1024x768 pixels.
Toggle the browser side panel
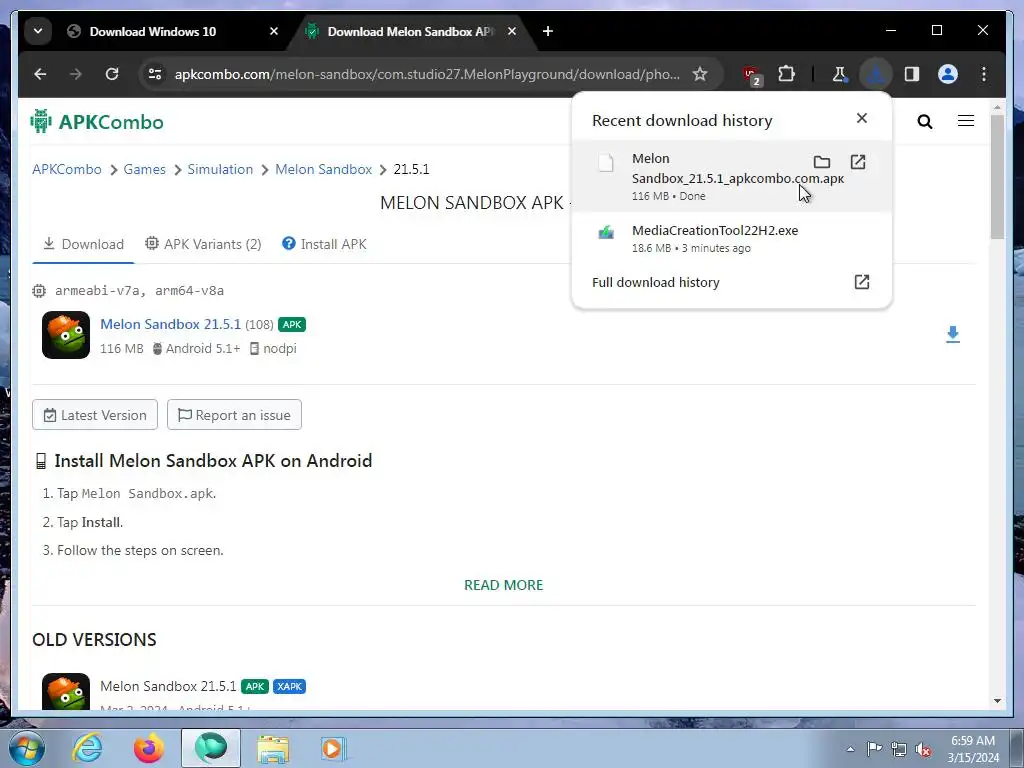[x=912, y=74]
